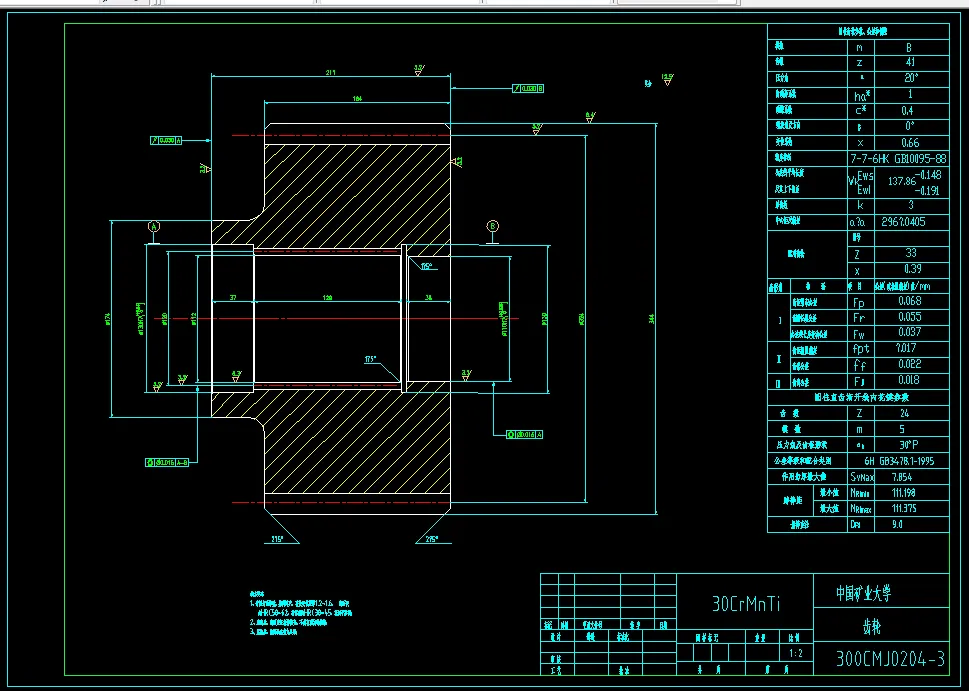The image size is (969, 691).
Task: Click the 0.018 tolerance value
Action: [x=910, y=380]
